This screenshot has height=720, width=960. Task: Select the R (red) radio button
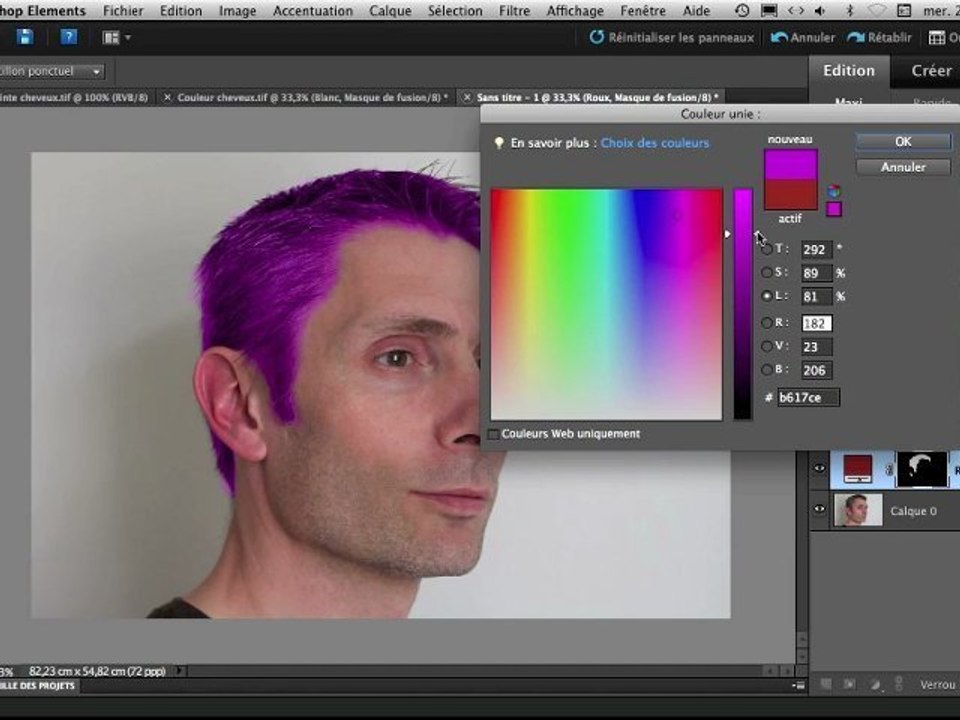(767, 323)
